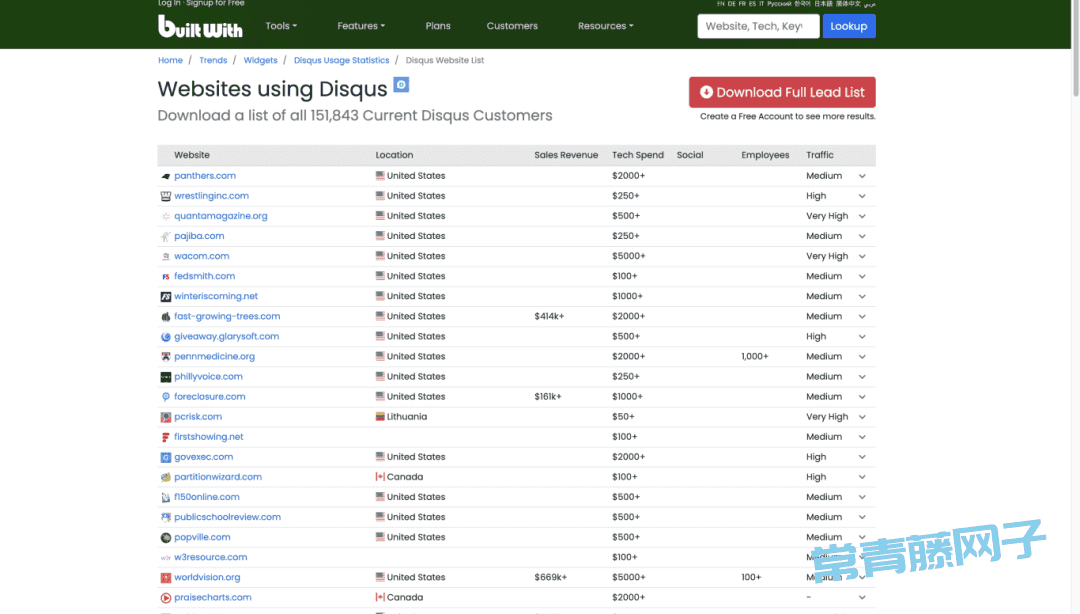Screen dimensions: 1080x614
Task: Click the worldvision.org favicon
Action: coord(165,577)
